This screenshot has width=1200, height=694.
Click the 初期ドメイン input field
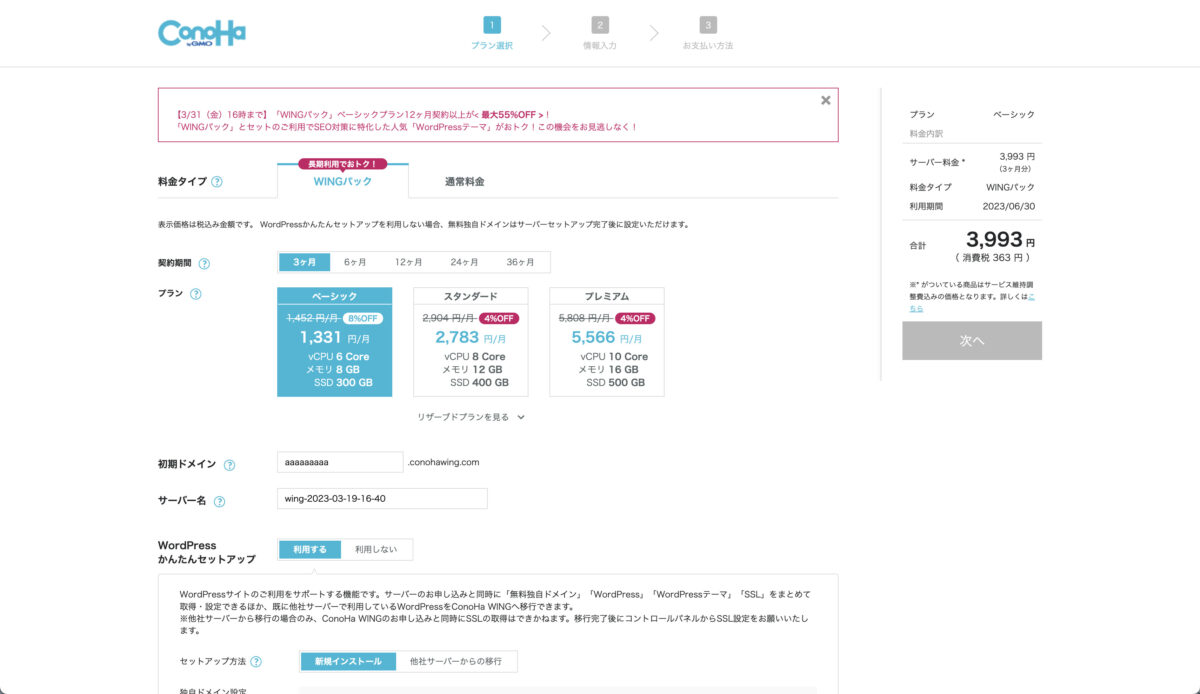tap(340, 462)
